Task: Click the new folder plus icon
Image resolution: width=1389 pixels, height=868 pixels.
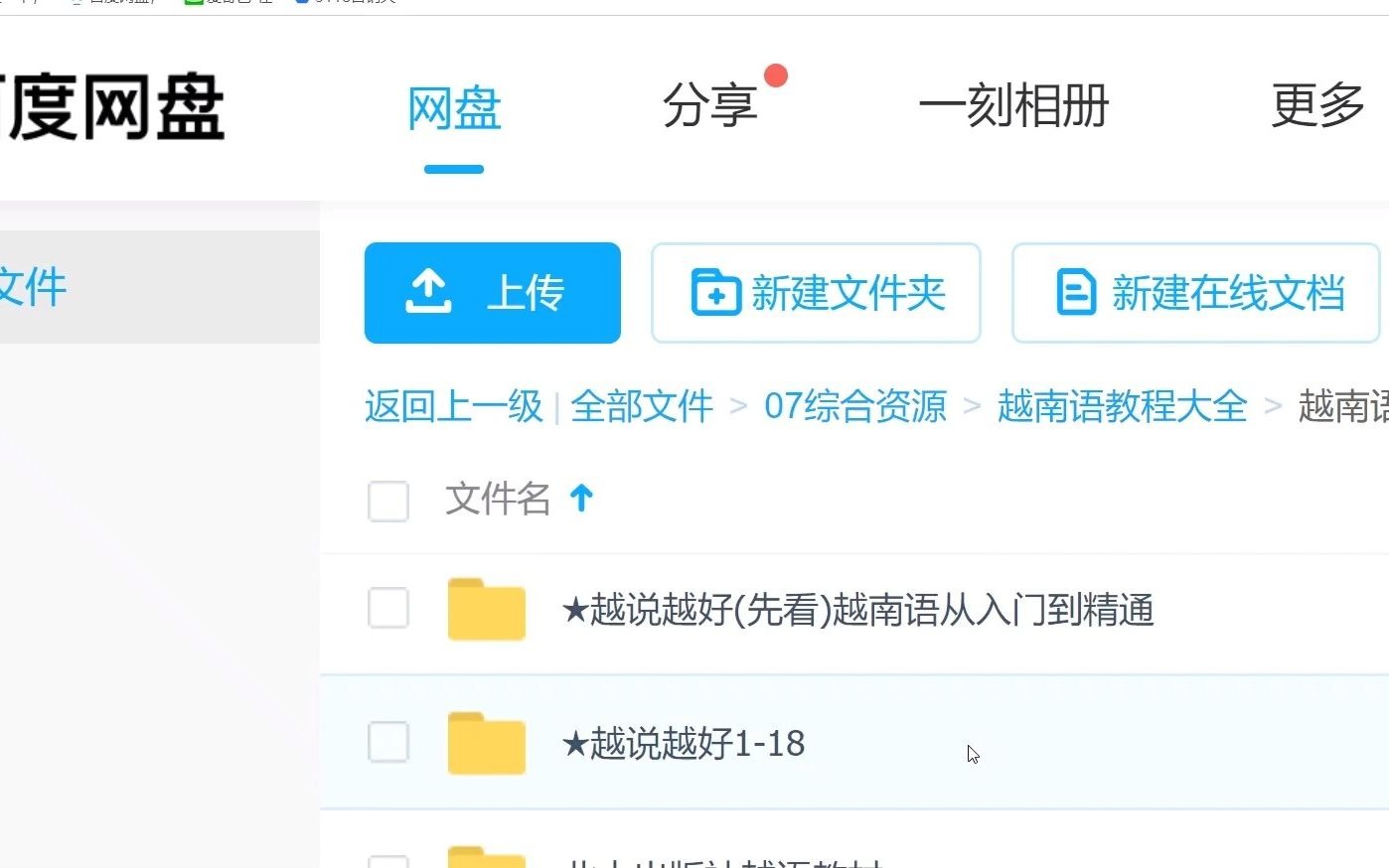Action: 715,293
